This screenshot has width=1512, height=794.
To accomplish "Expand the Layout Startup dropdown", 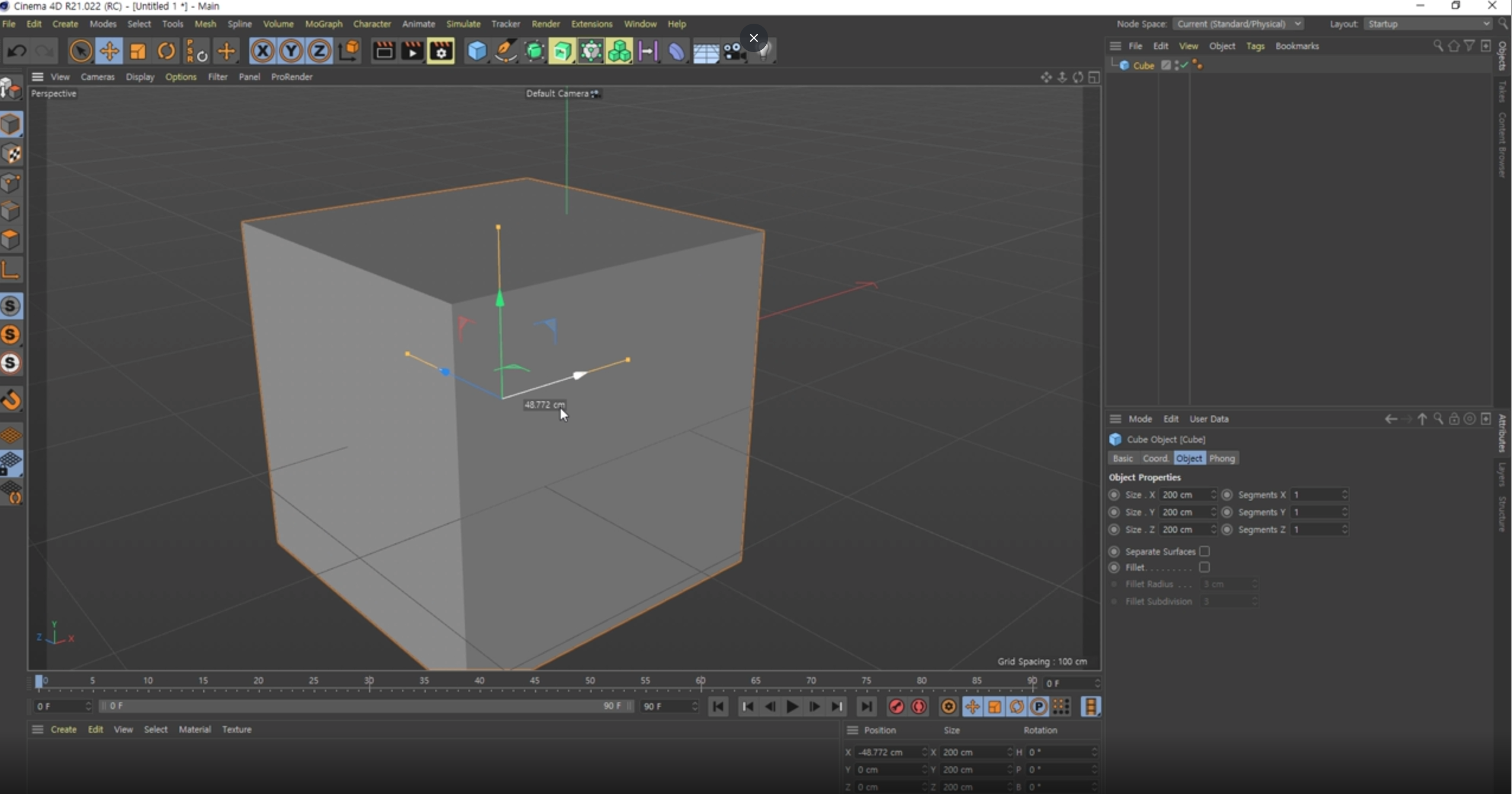I will coord(1428,24).
